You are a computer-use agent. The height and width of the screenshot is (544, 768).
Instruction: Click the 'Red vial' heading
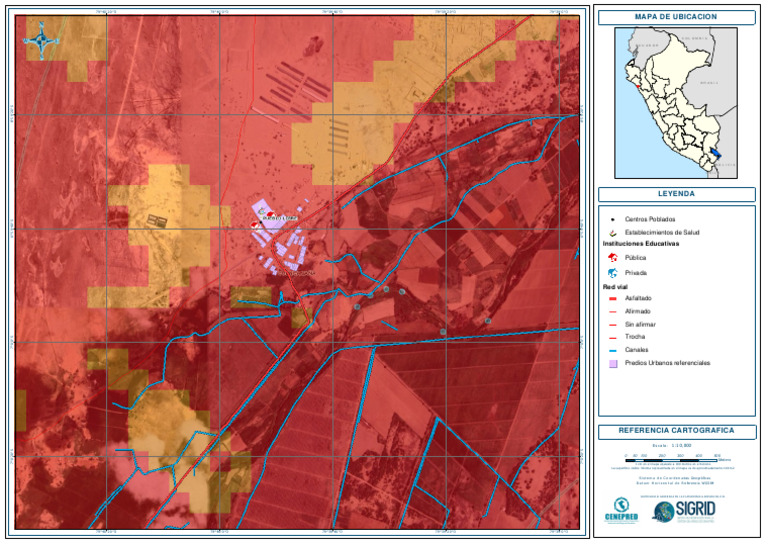pos(615,287)
